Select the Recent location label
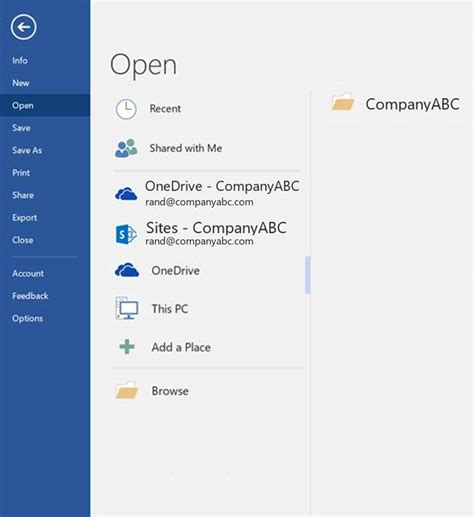This screenshot has width=474, height=517. point(165,109)
